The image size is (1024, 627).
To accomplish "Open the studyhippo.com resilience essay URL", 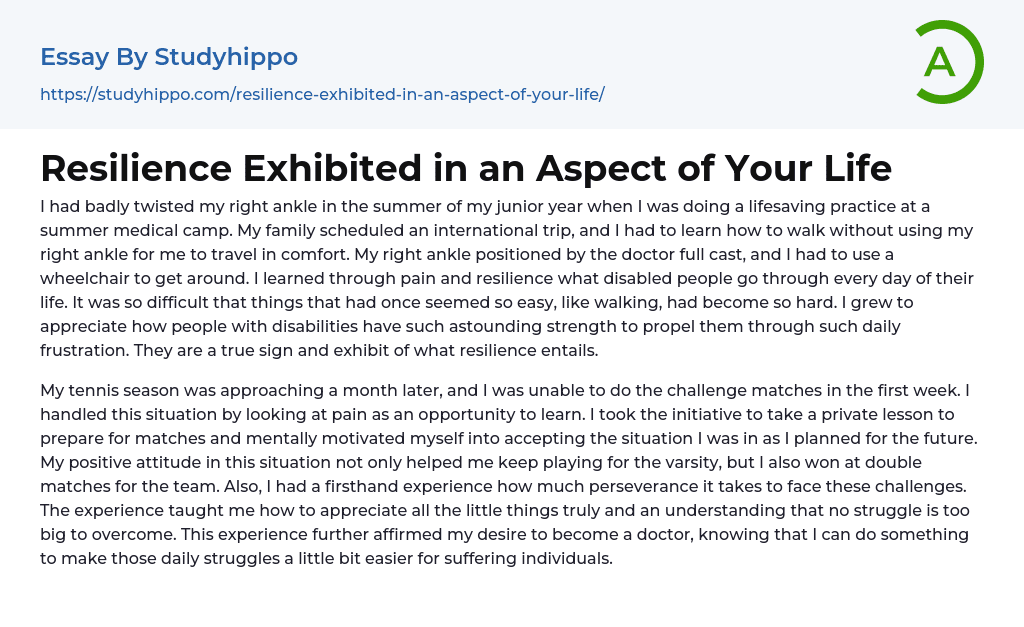I will 322,95.
